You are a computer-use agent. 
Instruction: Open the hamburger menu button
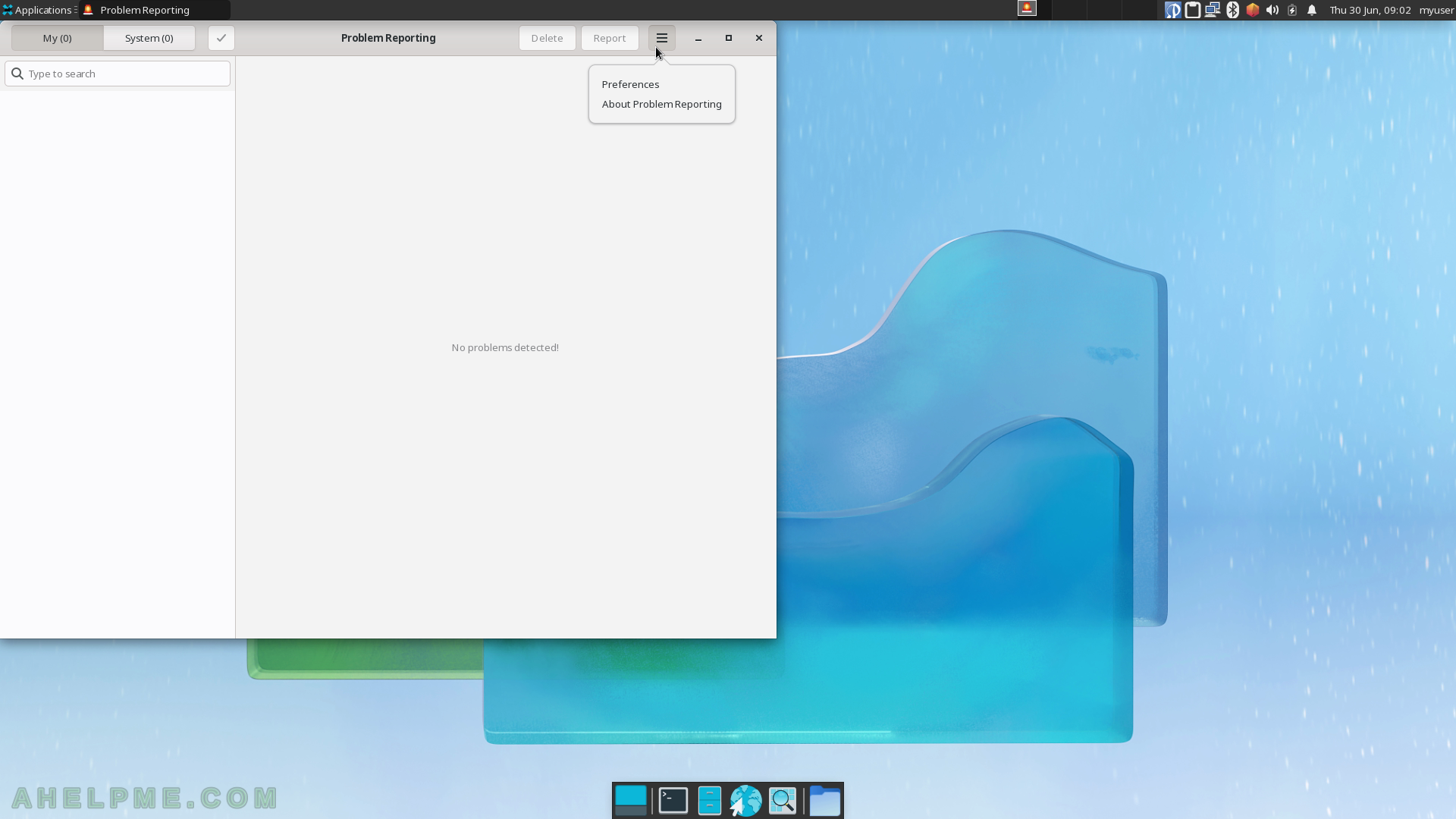(661, 38)
